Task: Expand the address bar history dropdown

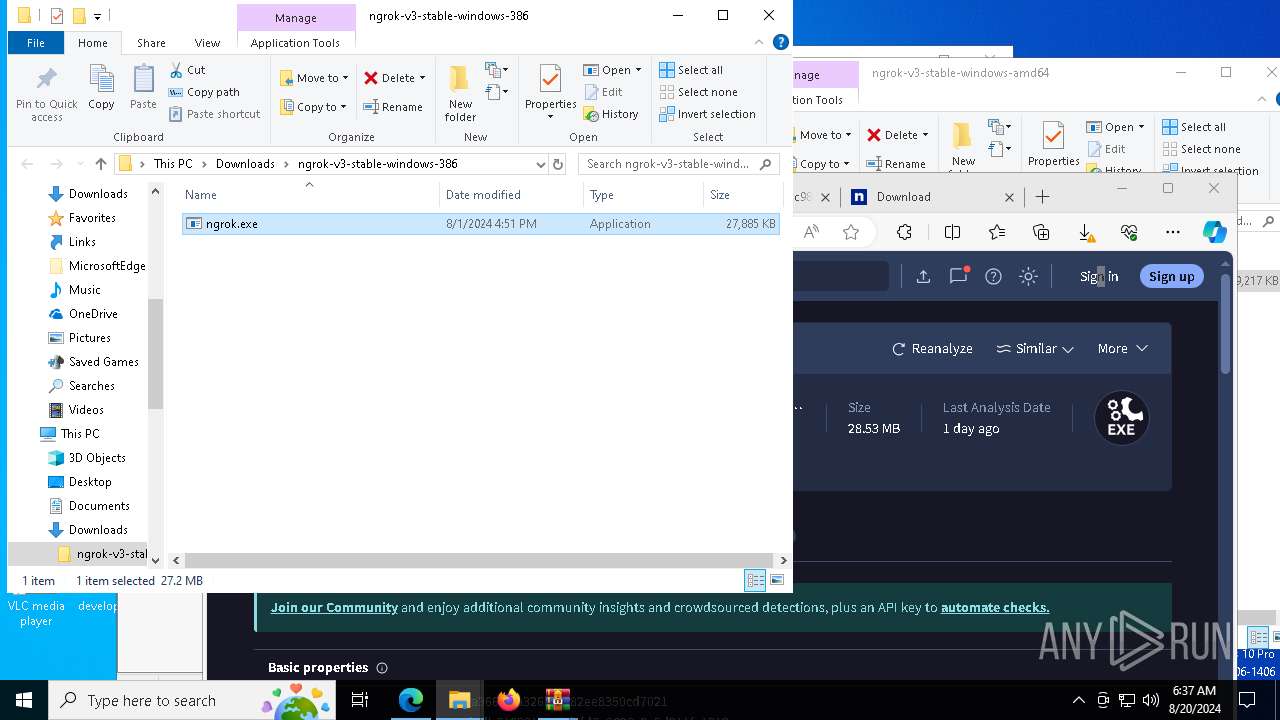Action: (x=540, y=164)
